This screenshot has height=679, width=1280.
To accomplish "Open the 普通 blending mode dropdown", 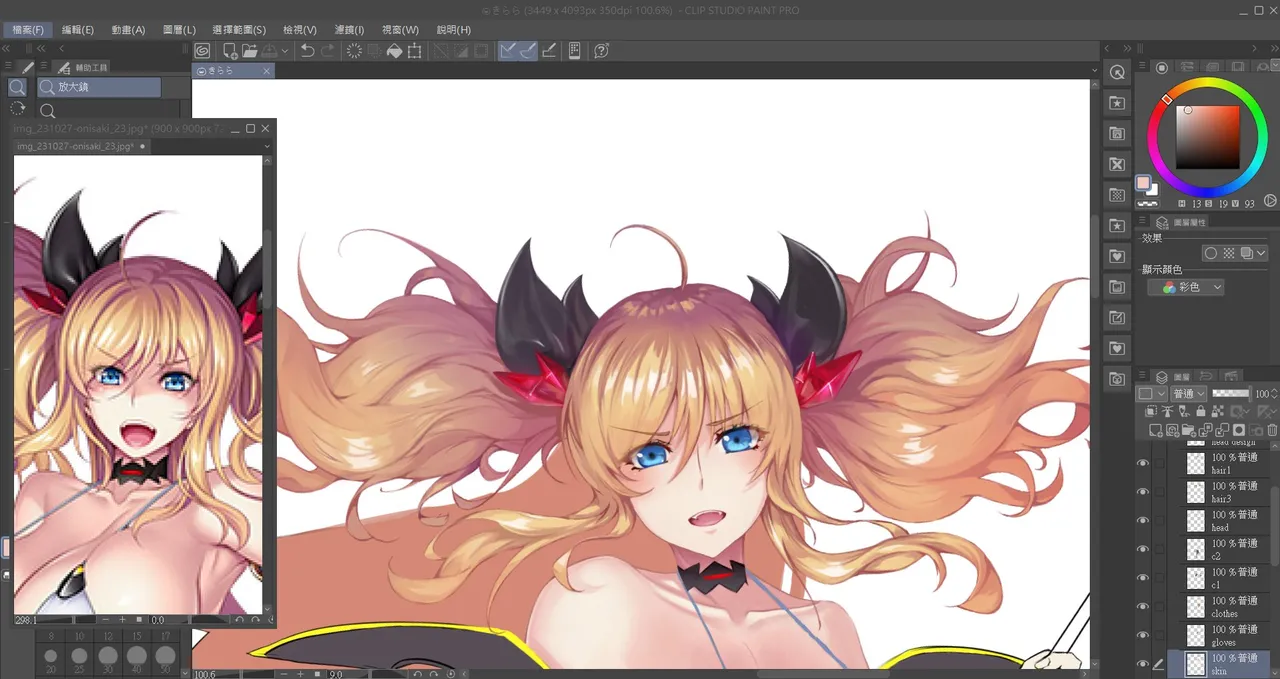I will pos(1189,394).
